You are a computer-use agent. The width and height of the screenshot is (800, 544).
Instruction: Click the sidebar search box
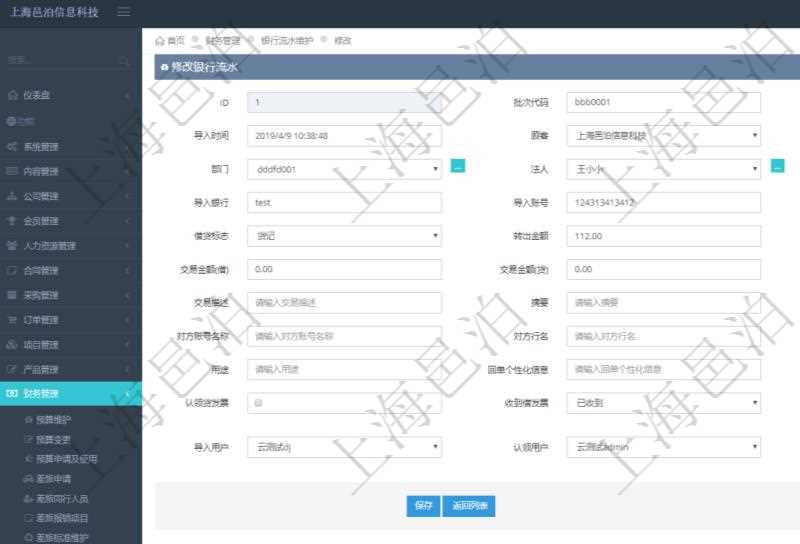[x=64, y=61]
